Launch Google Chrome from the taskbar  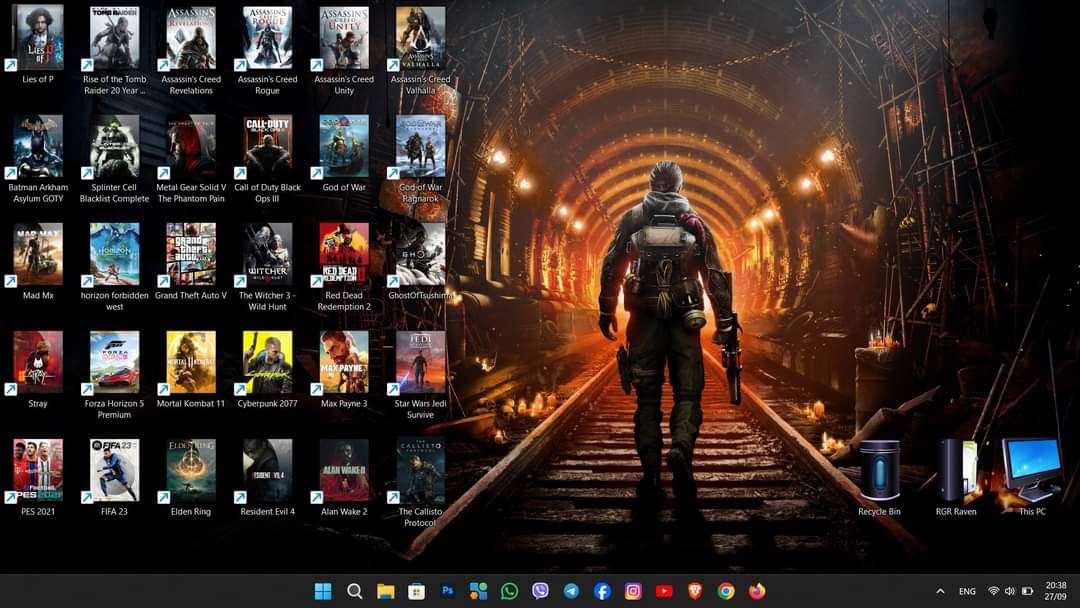[x=726, y=591]
